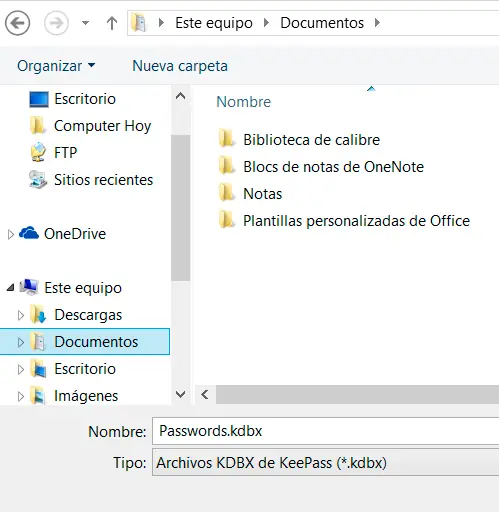Click the Sitios recientes icon
The height and width of the screenshot is (512, 499).
[x=38, y=180]
